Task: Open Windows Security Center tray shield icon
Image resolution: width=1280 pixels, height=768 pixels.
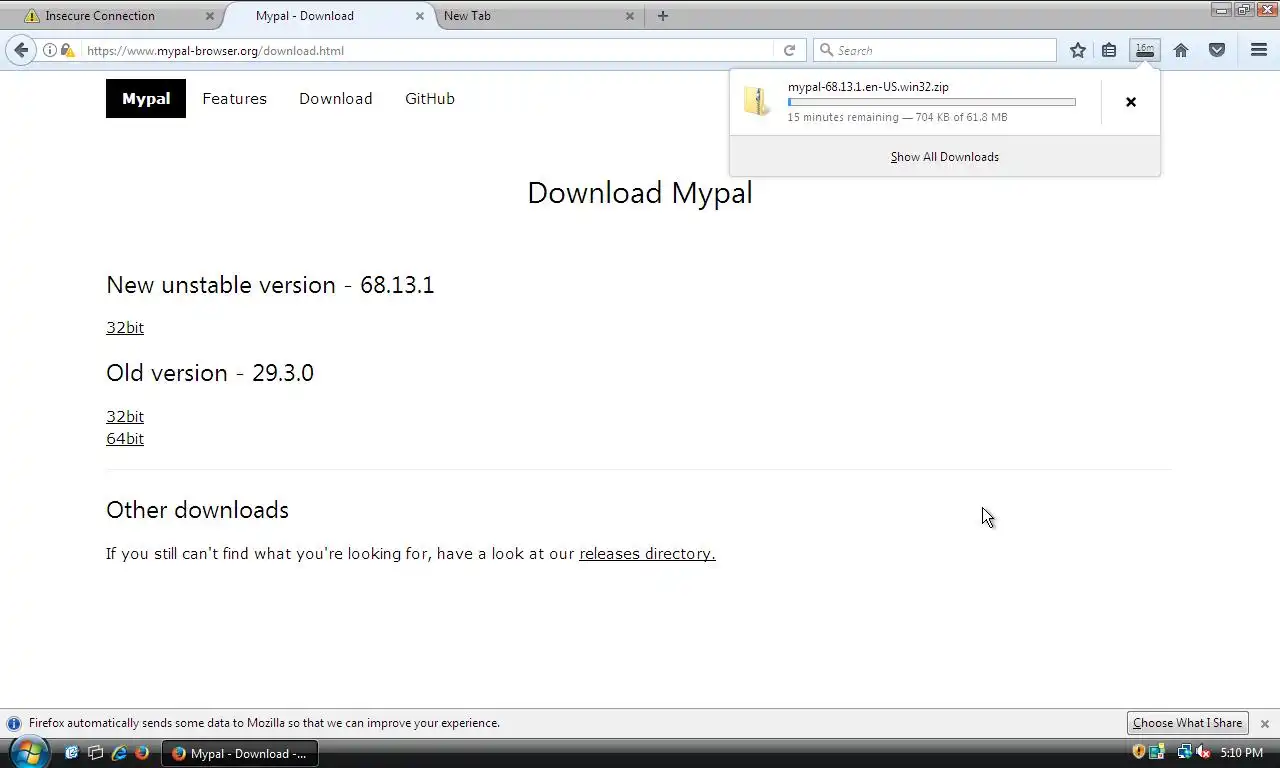Action: coord(1139,752)
